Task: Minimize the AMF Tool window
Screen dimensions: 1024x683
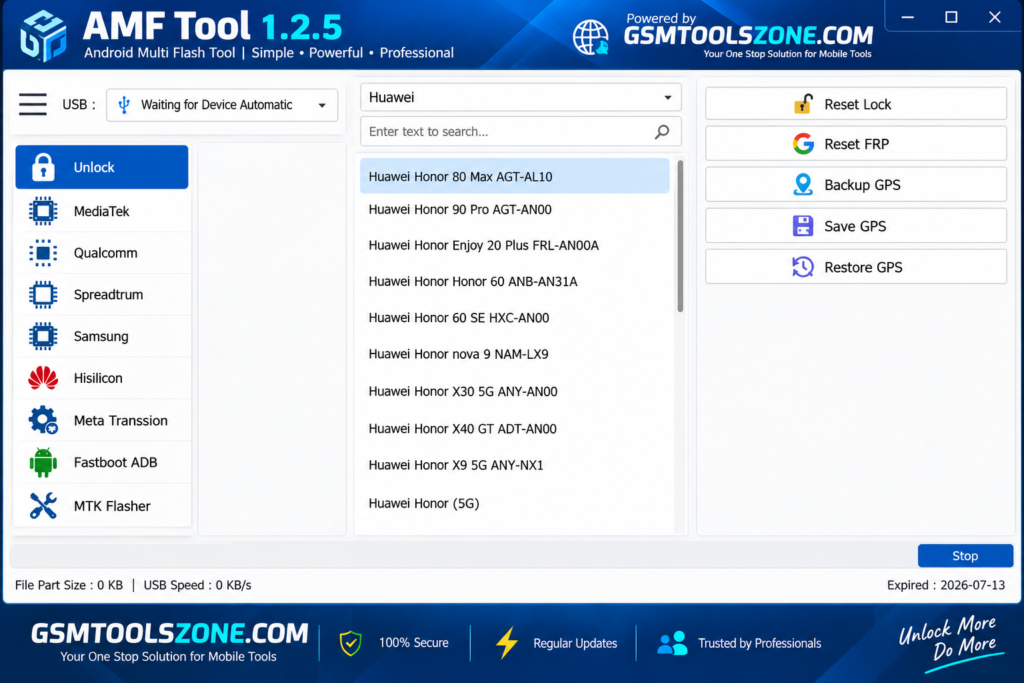Action: point(908,17)
